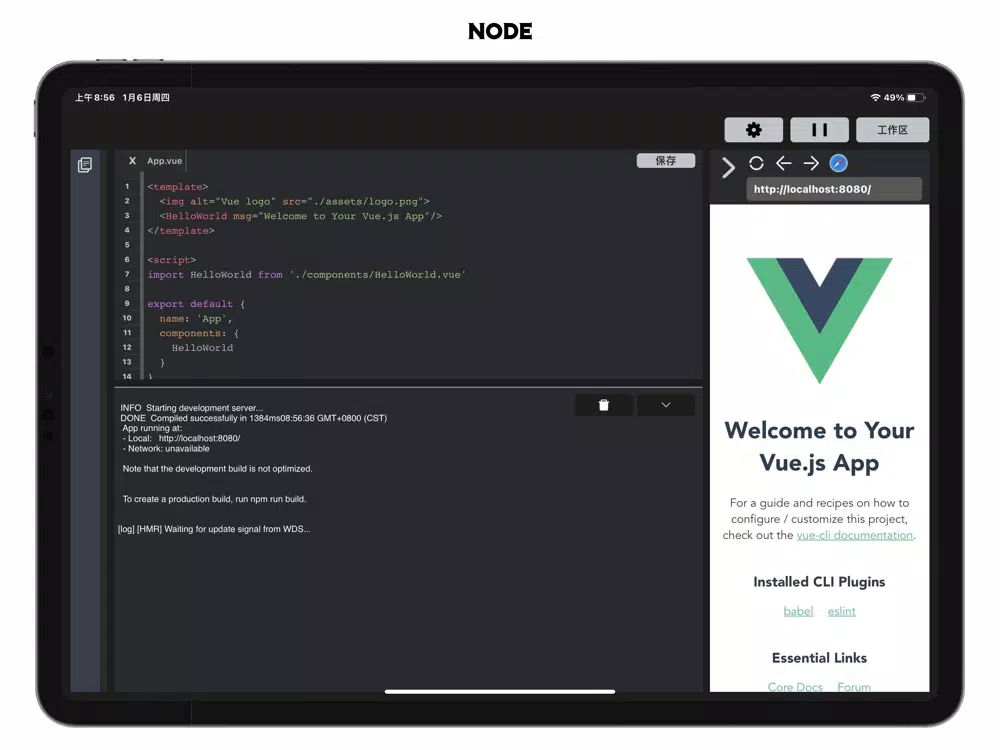Collapse the console panel chevron
The height and width of the screenshot is (750, 1000).
[666, 405]
